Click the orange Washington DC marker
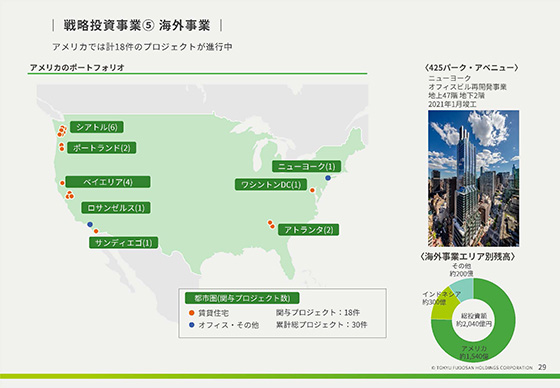560x388 pixels. tap(312, 190)
